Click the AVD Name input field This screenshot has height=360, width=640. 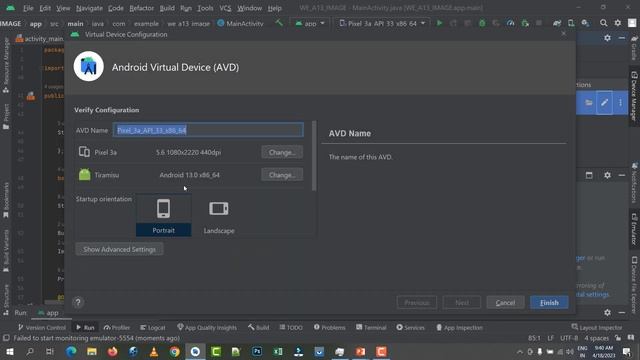(x=208, y=130)
